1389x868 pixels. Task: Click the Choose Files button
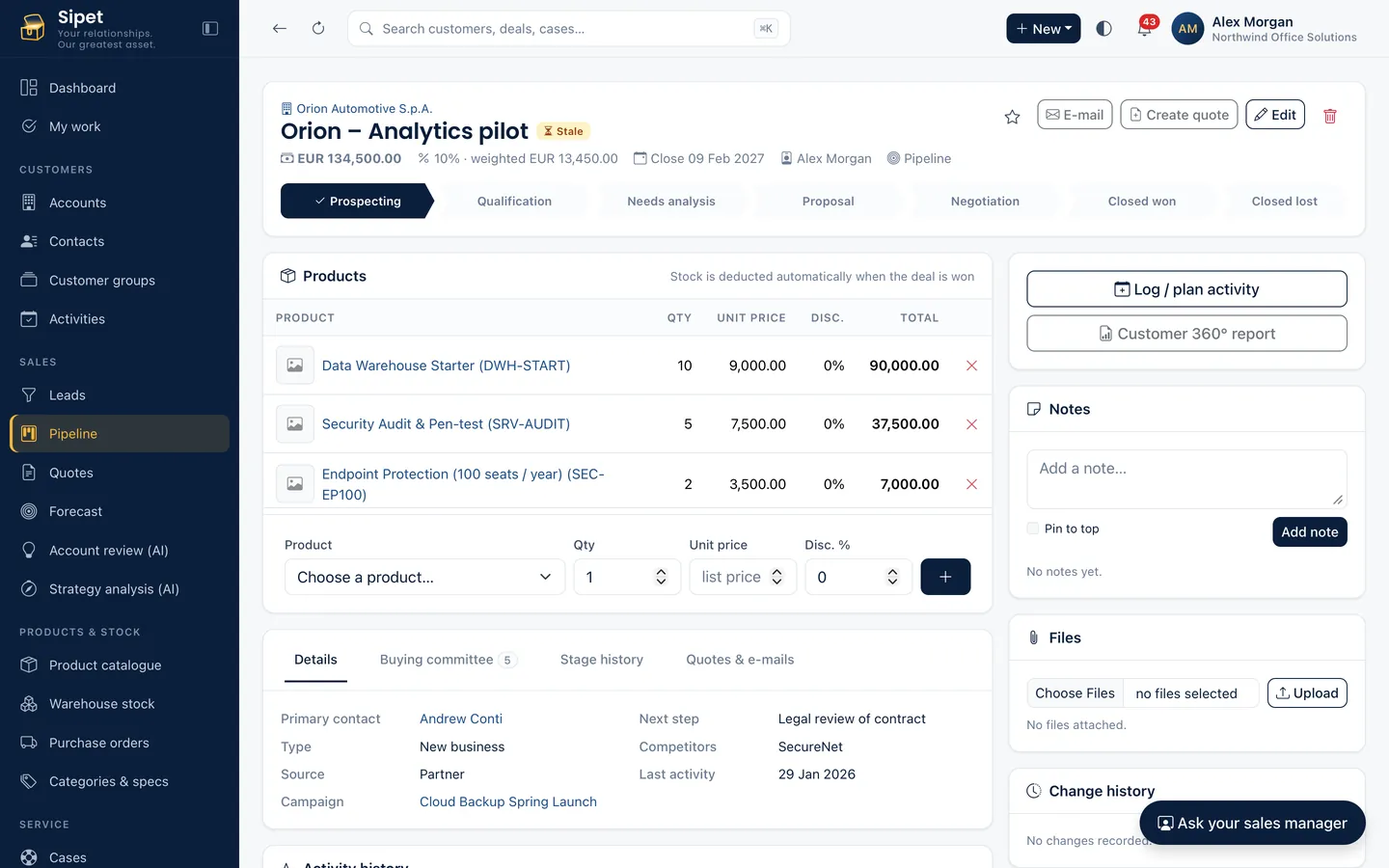click(1075, 693)
